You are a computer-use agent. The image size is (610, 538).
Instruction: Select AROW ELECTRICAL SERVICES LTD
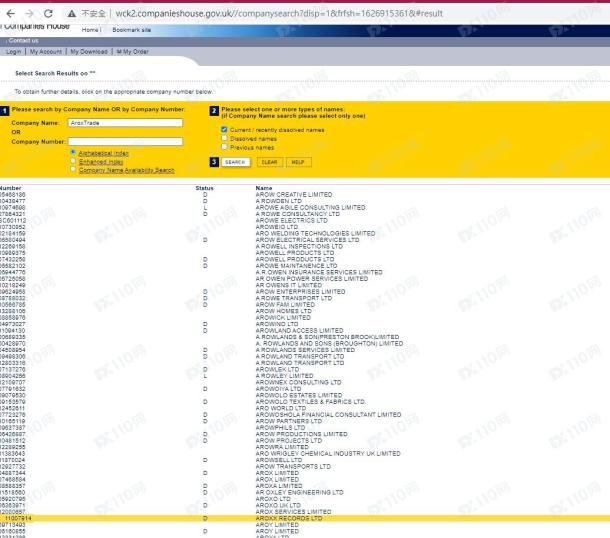[x=307, y=240]
